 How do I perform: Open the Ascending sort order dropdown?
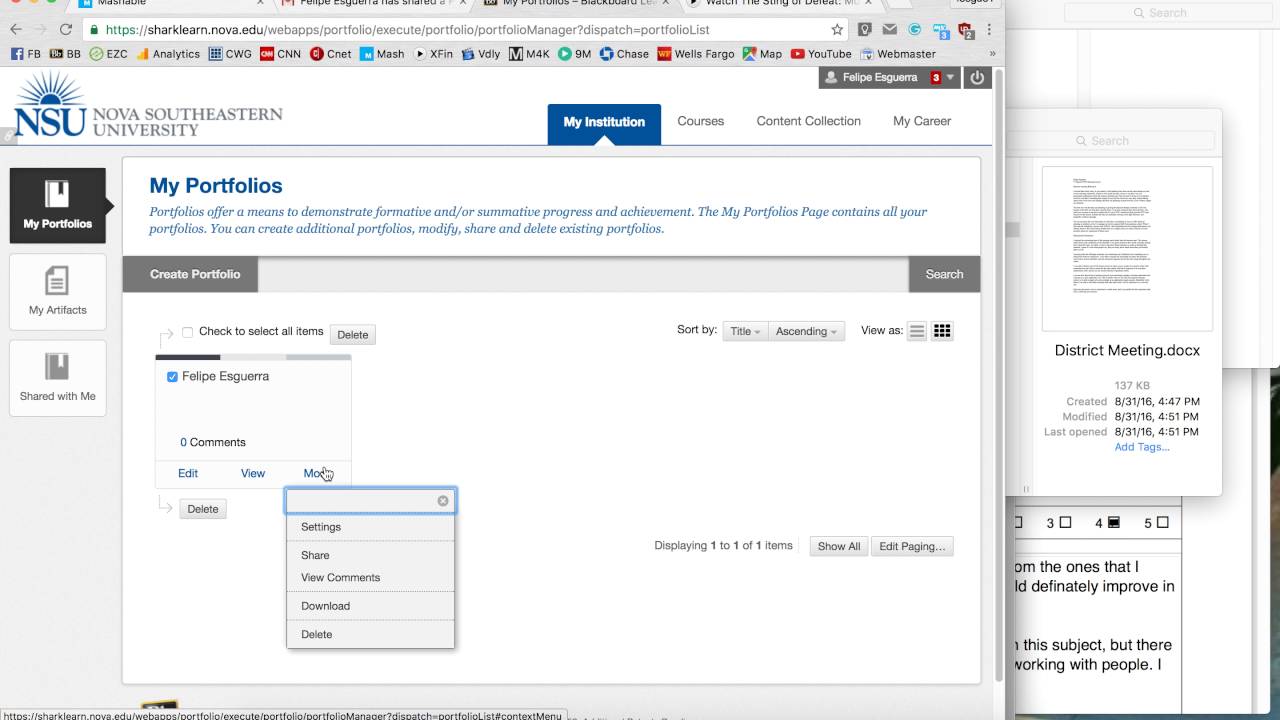pos(807,331)
